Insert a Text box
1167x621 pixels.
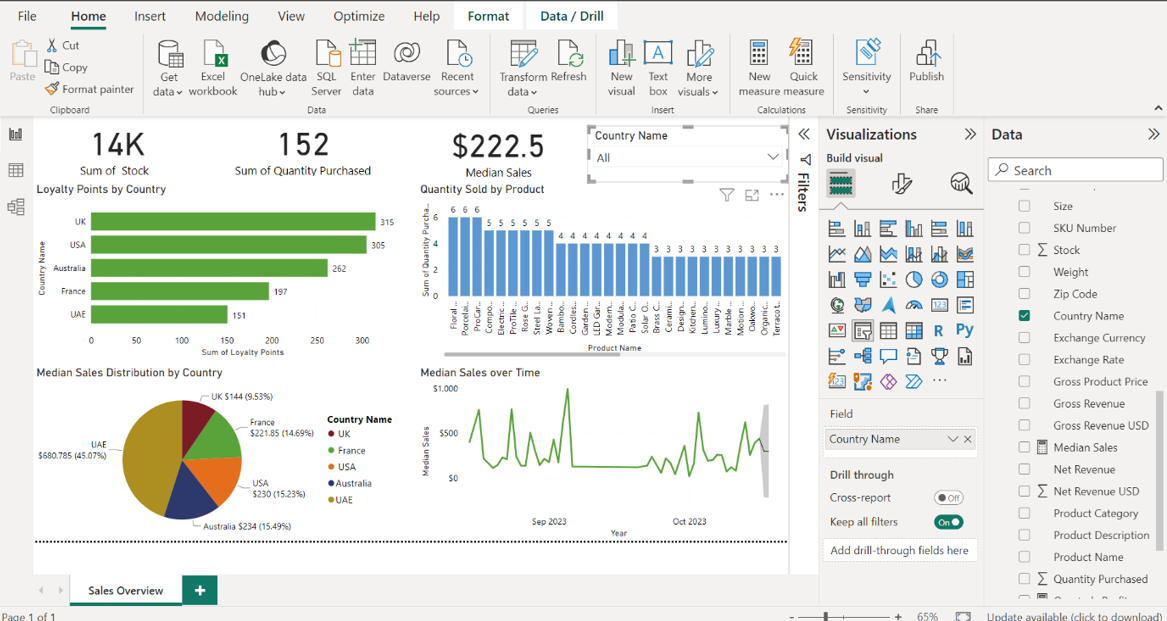click(x=657, y=67)
